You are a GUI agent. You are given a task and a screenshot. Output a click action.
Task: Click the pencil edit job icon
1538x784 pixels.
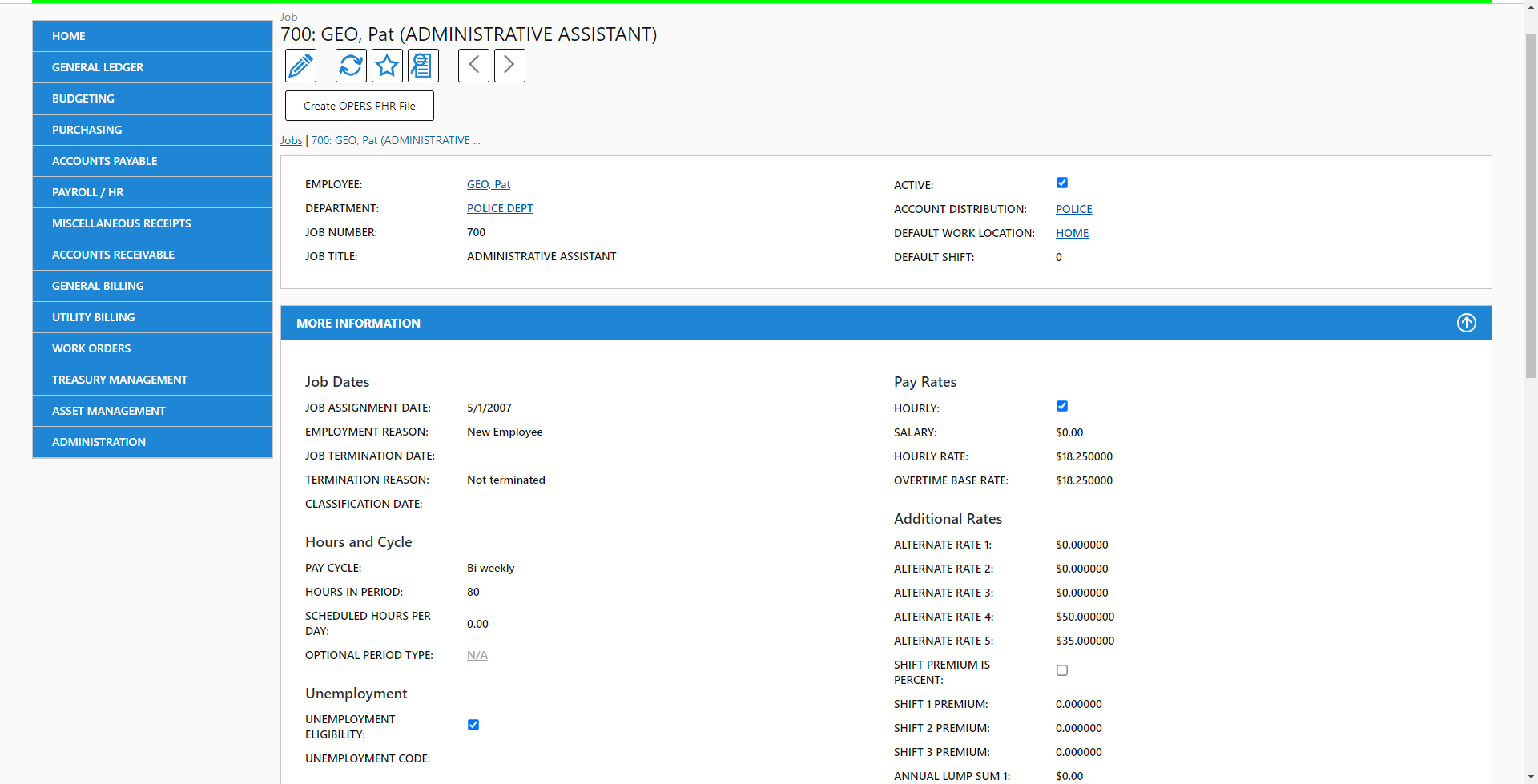click(x=301, y=66)
